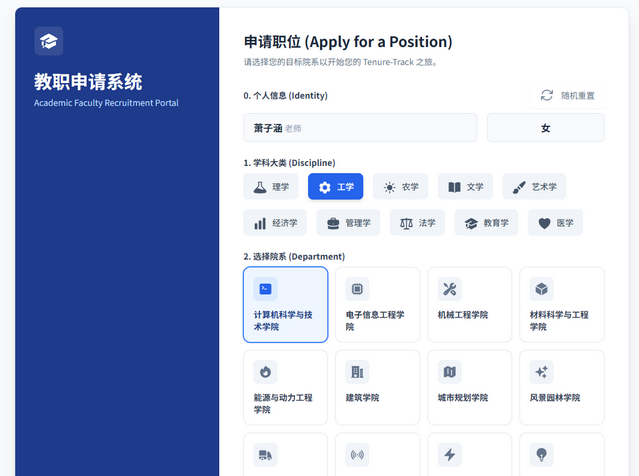The width and height of the screenshot is (639, 476).
Task: Select the 工学 discipline chip
Action: [335, 187]
